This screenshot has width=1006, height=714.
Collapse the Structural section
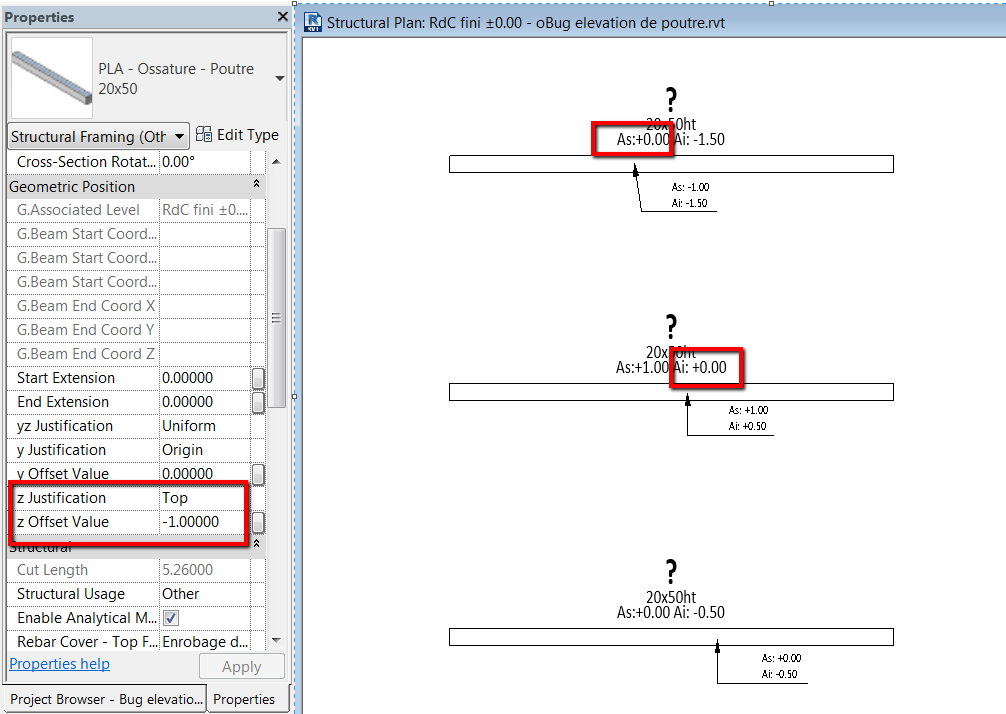(258, 545)
